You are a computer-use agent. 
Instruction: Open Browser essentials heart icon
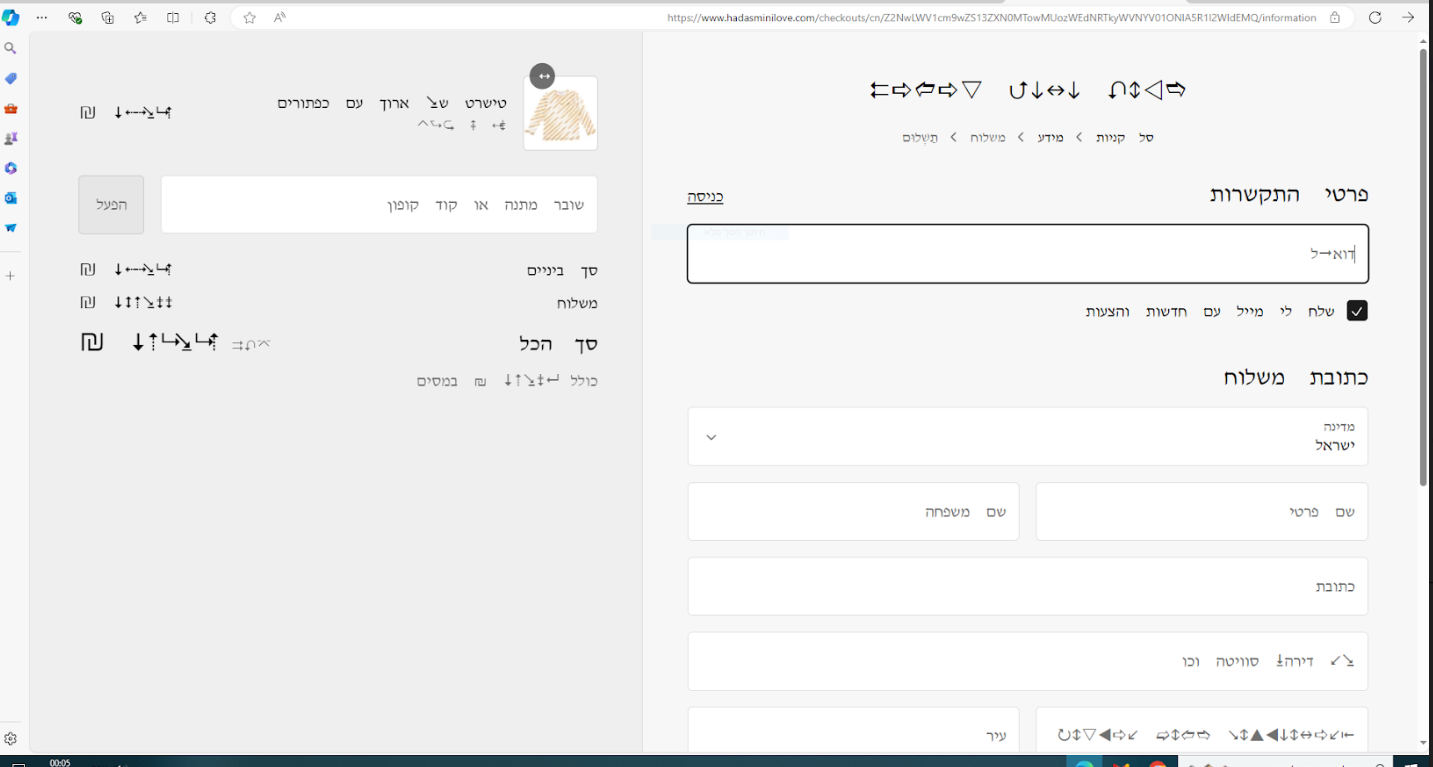pyautogui.click(x=75, y=18)
